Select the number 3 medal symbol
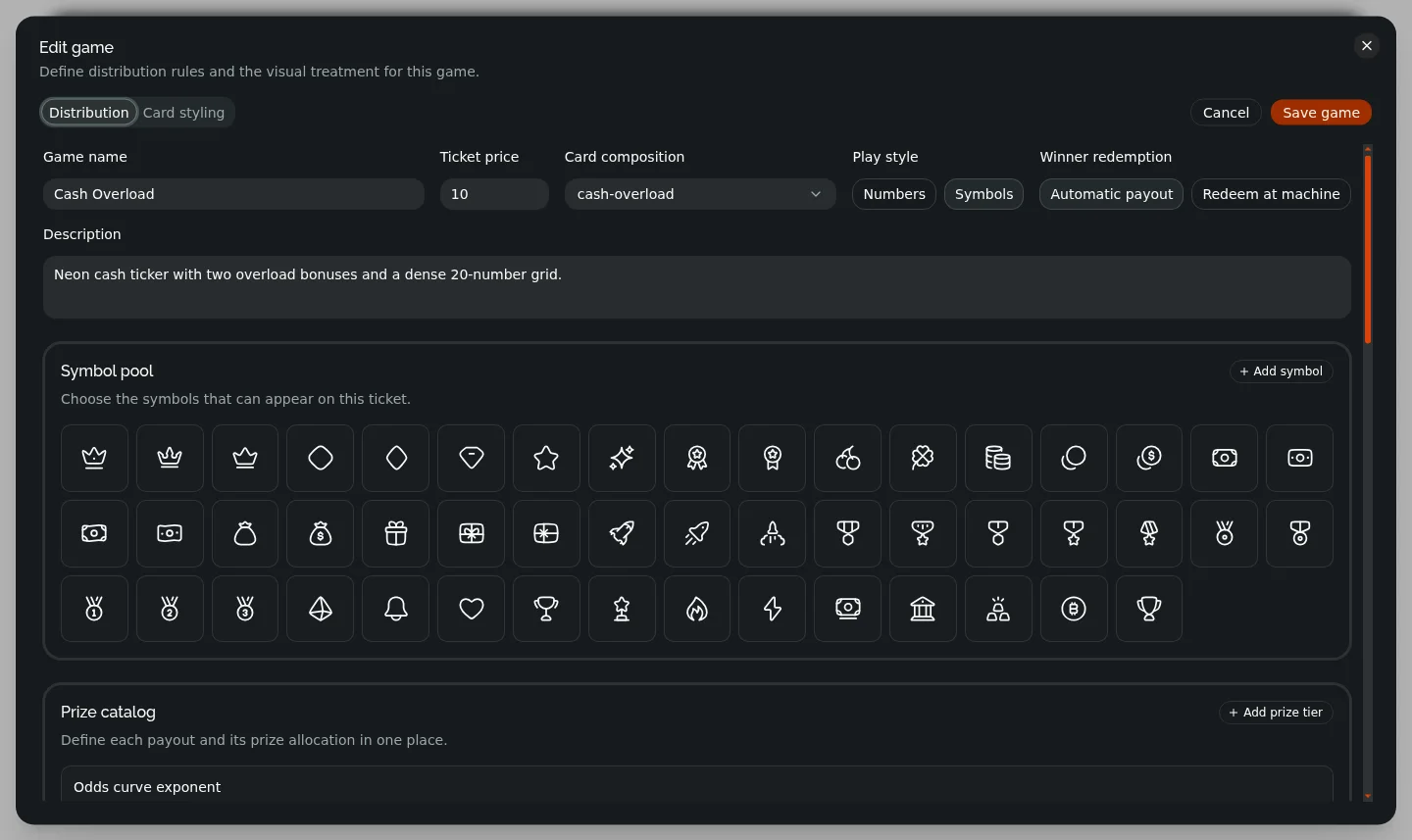1412x840 pixels. pos(245,609)
